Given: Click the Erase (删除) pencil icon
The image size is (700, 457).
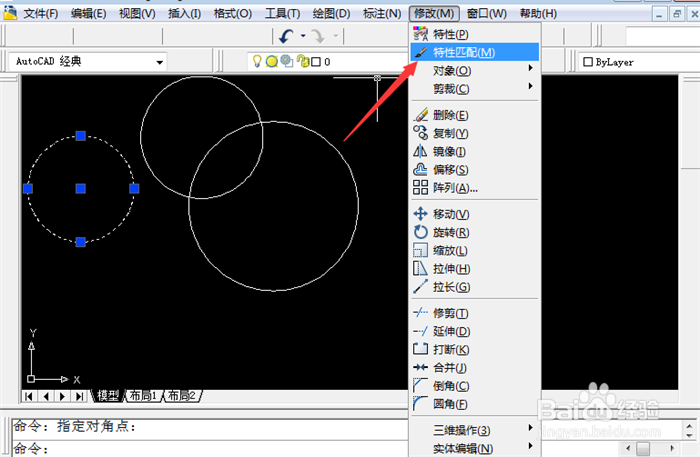Looking at the screenshot, I should 420,115.
